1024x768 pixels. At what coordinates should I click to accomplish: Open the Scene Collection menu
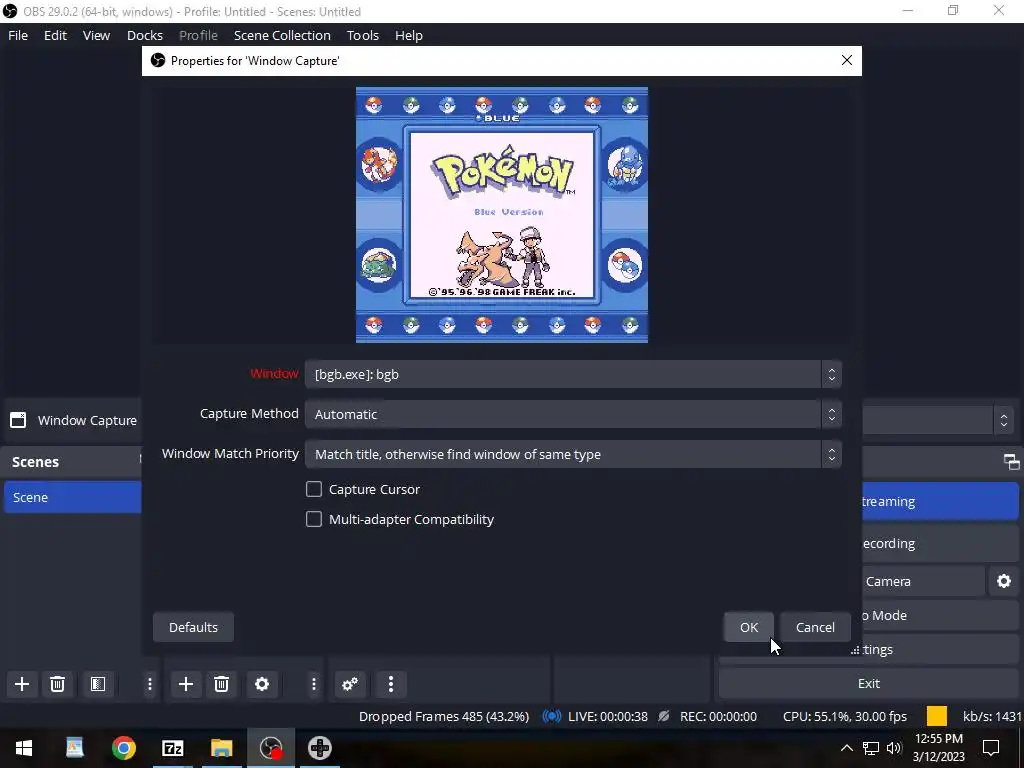click(282, 35)
